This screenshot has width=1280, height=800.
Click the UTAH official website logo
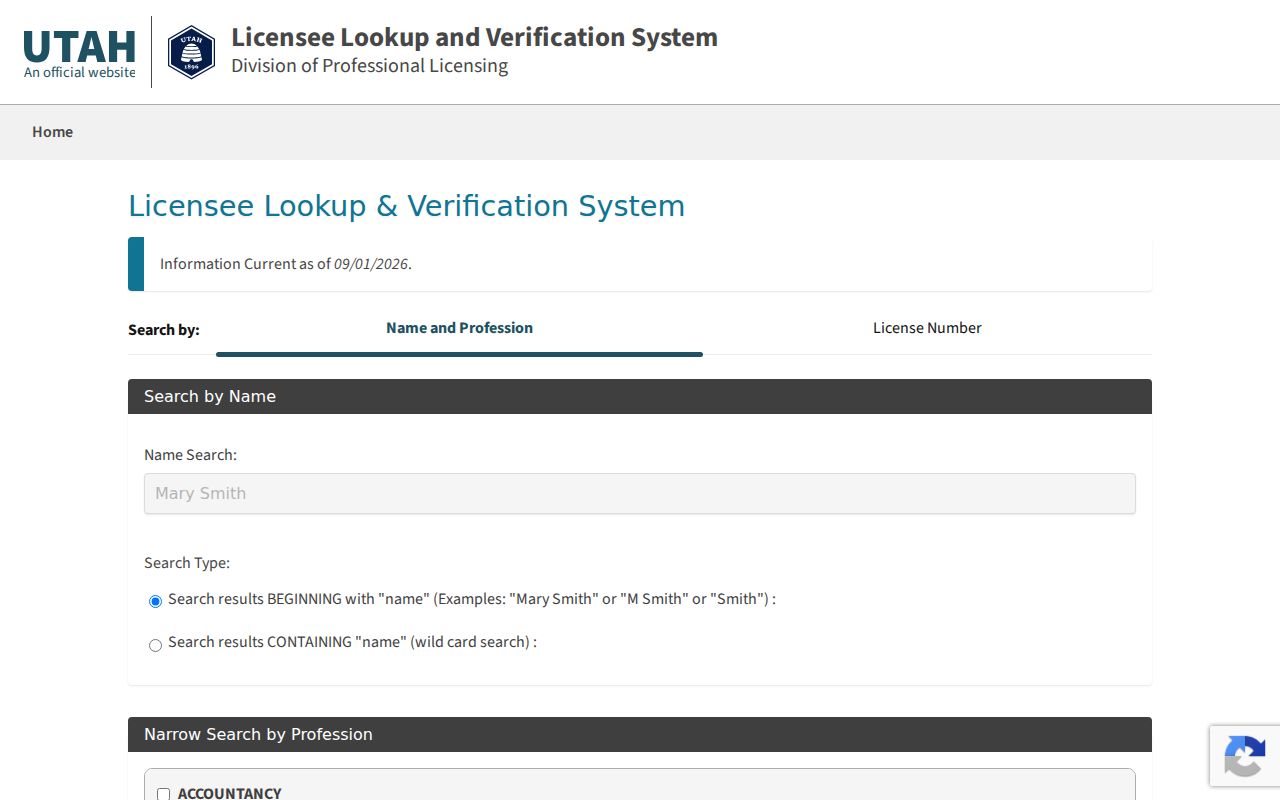tap(80, 53)
